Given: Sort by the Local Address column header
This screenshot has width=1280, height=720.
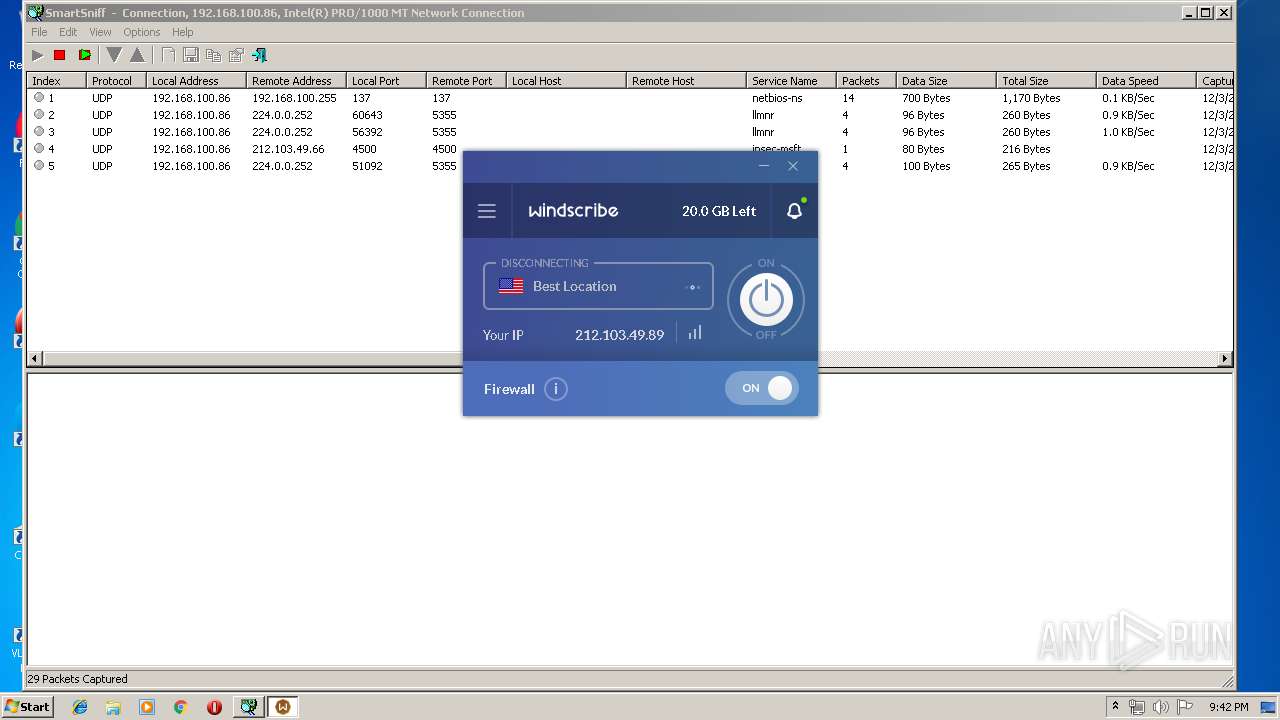Looking at the screenshot, I should point(196,81).
